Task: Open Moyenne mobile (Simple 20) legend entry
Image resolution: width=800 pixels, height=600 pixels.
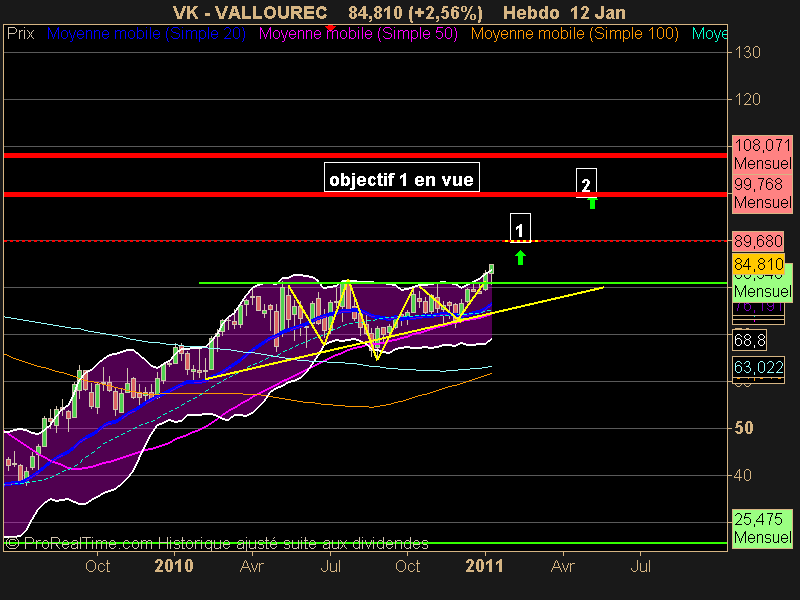Action: [146, 34]
